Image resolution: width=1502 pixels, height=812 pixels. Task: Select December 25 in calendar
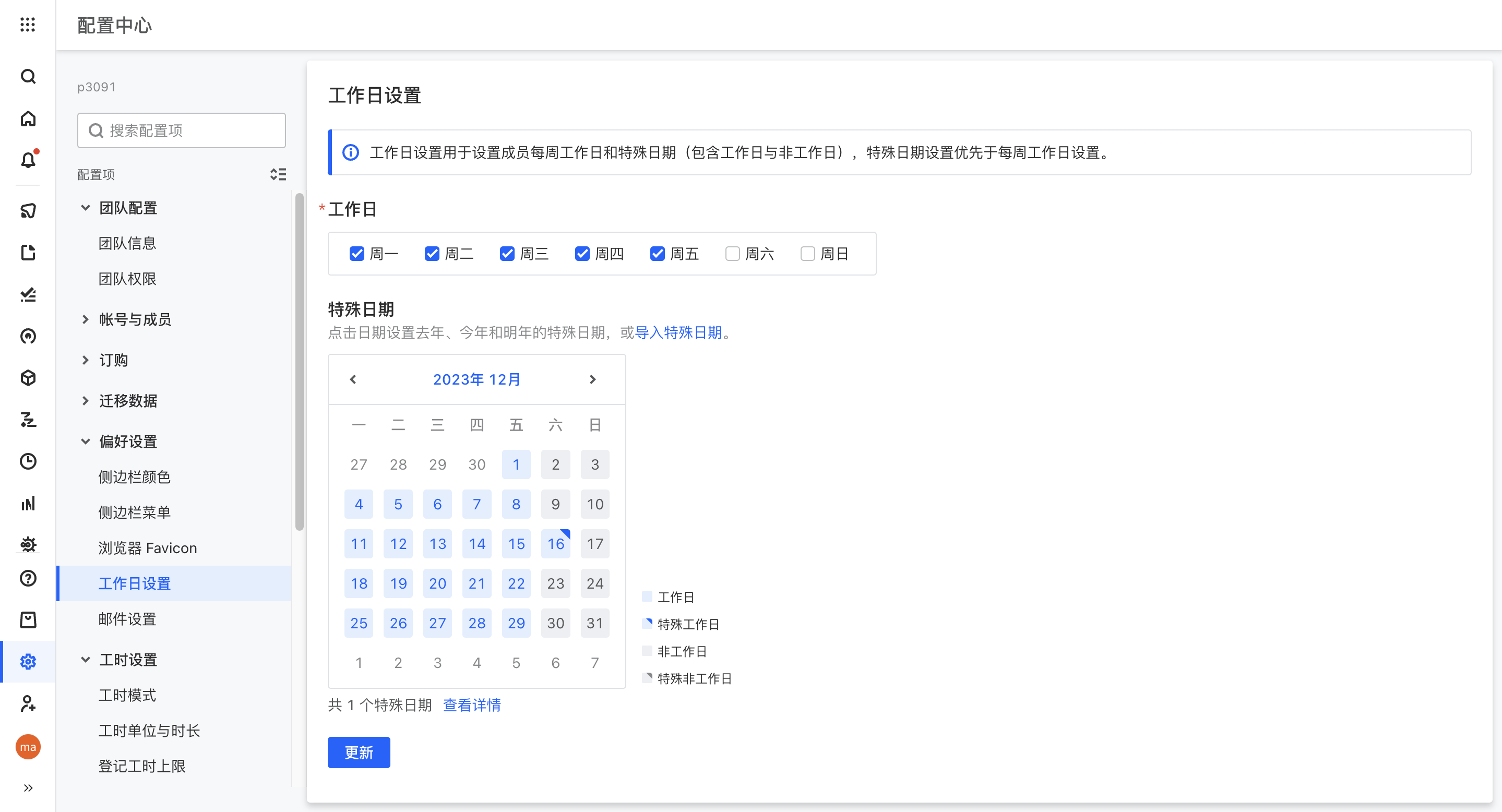[x=359, y=623]
